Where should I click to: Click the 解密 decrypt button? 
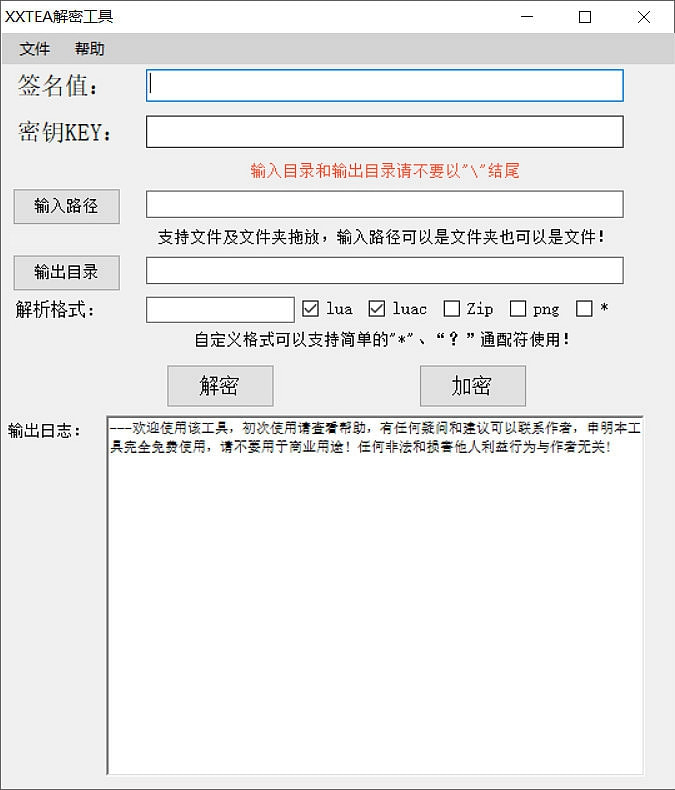coord(220,386)
